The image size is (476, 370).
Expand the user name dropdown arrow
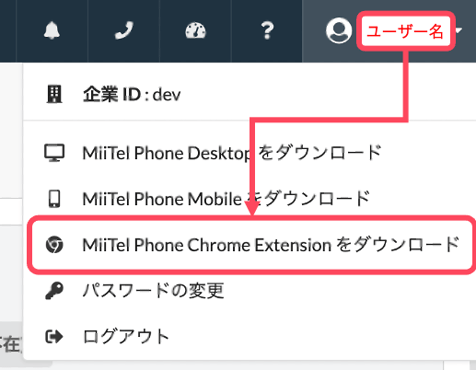(459, 31)
